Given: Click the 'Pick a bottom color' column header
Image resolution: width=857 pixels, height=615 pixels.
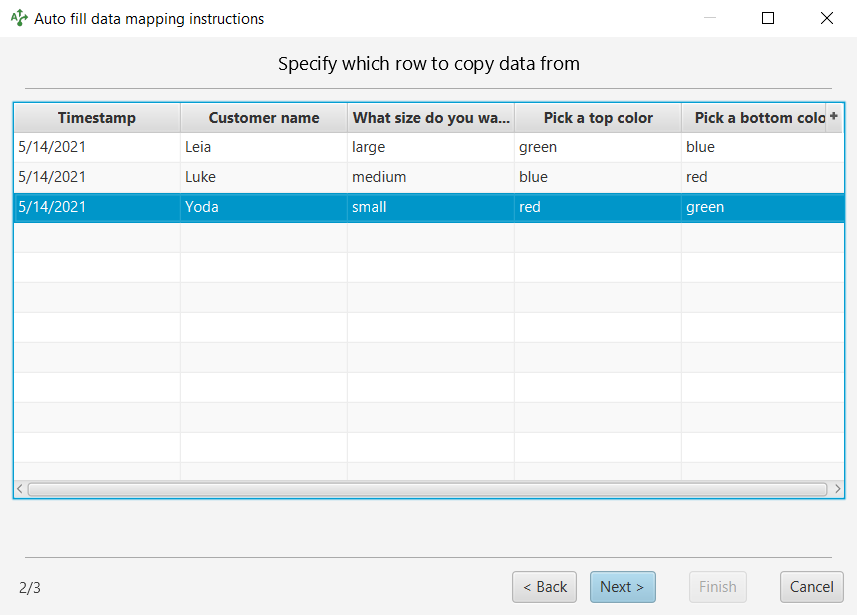Looking at the screenshot, I should (753, 118).
